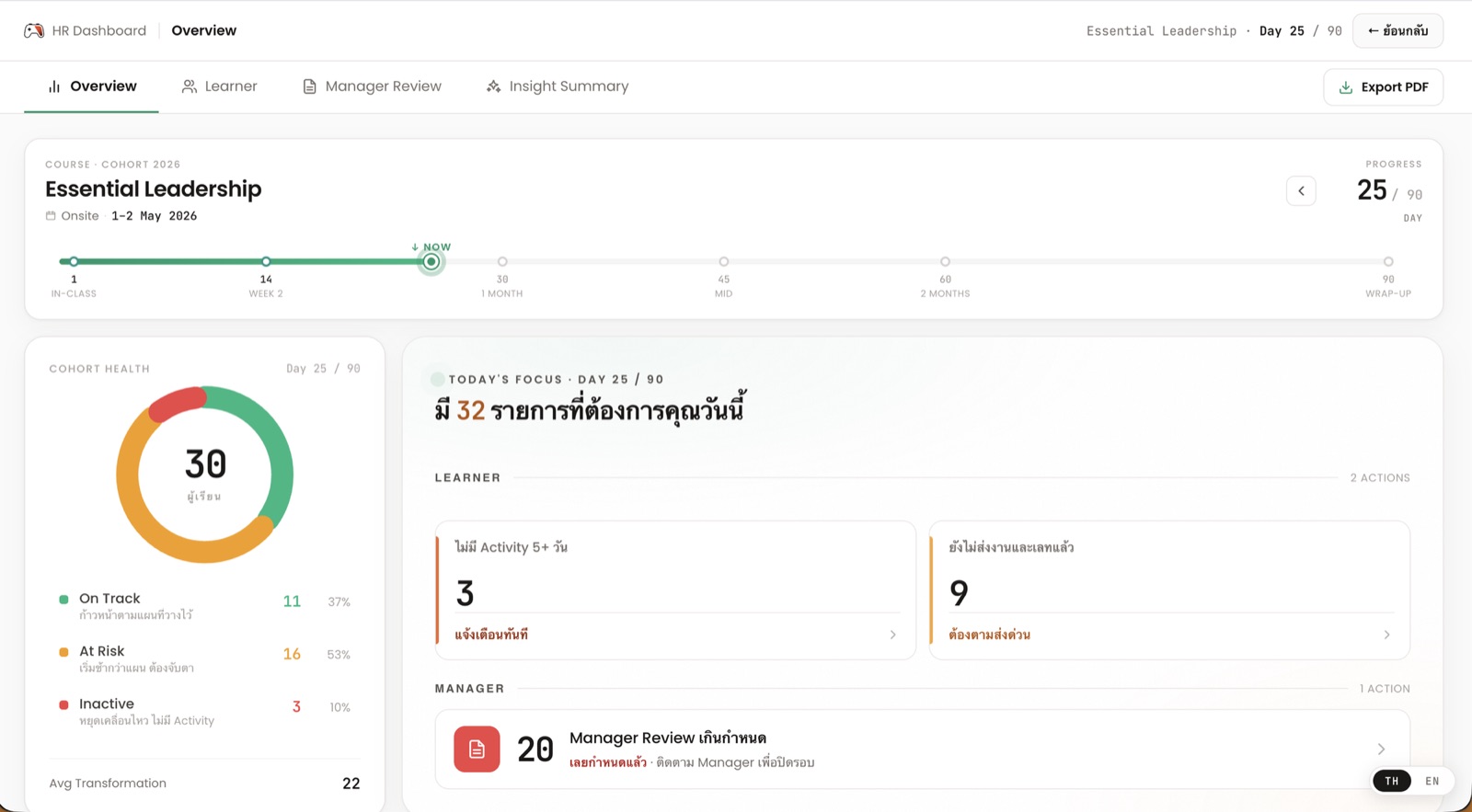This screenshot has height=812, width=1472.
Task: Click the HR Dashboard logo icon
Action: coord(34,30)
